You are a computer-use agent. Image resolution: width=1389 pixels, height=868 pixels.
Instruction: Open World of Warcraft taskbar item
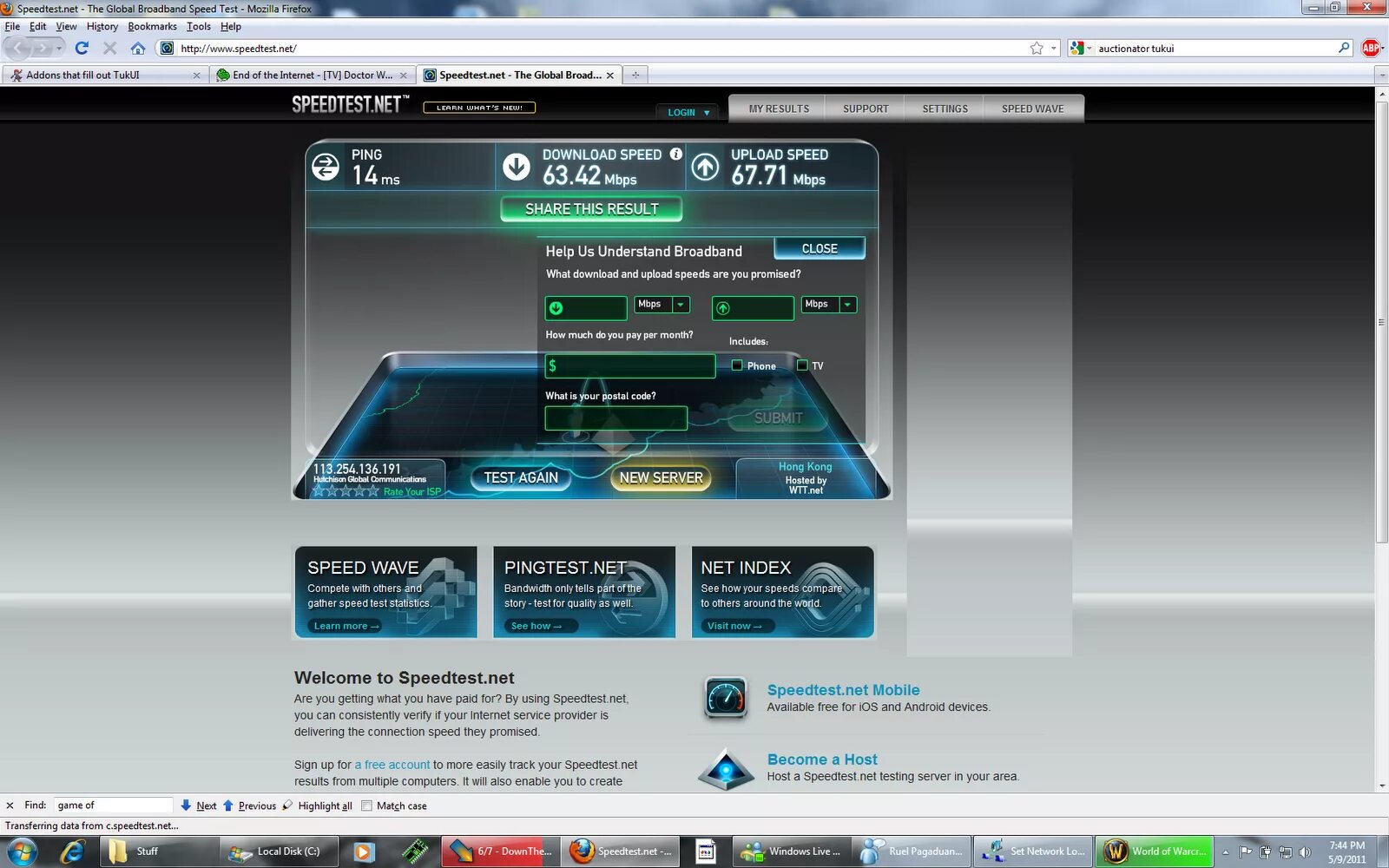(1154, 852)
